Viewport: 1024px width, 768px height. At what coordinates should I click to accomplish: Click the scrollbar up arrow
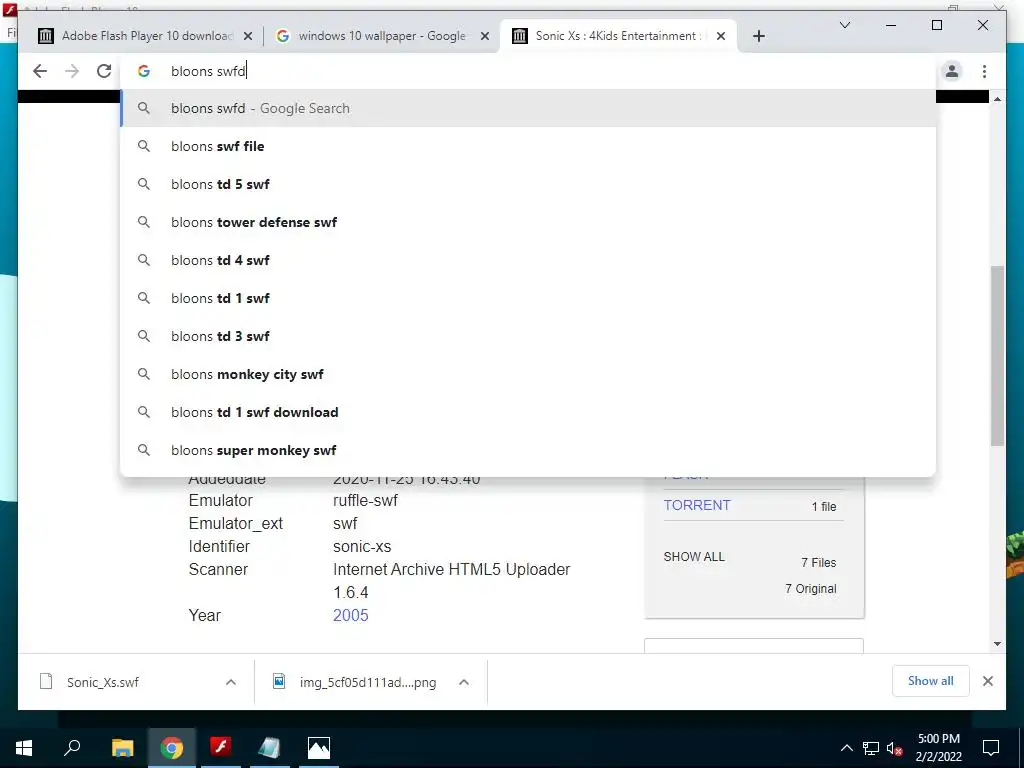997,99
